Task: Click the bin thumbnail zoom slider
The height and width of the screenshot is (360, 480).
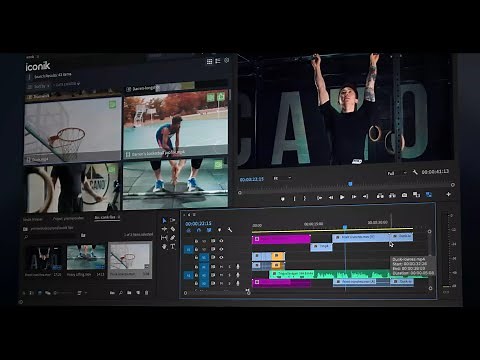Action: [x=63, y=293]
